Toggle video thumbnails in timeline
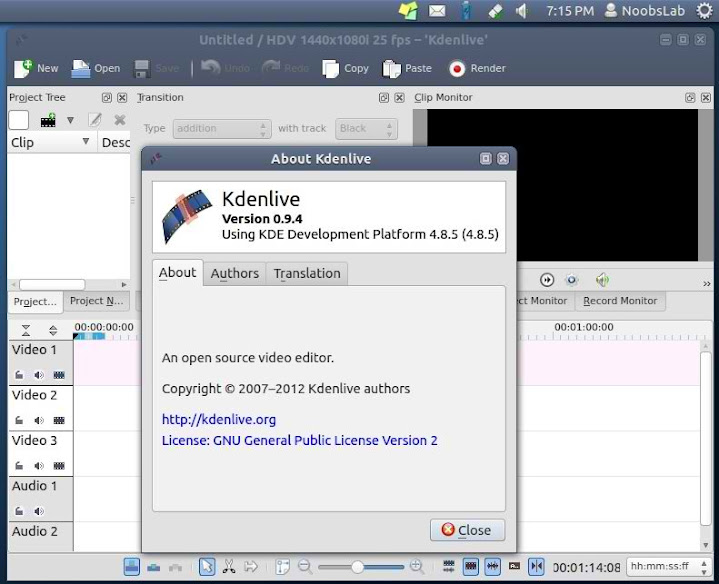The height and width of the screenshot is (584, 719). point(470,567)
